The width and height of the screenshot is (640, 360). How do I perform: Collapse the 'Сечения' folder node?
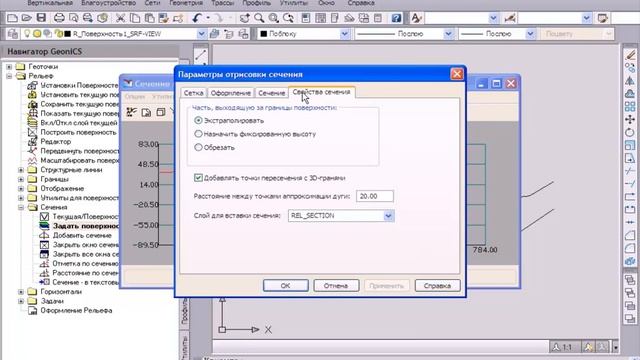point(21,207)
